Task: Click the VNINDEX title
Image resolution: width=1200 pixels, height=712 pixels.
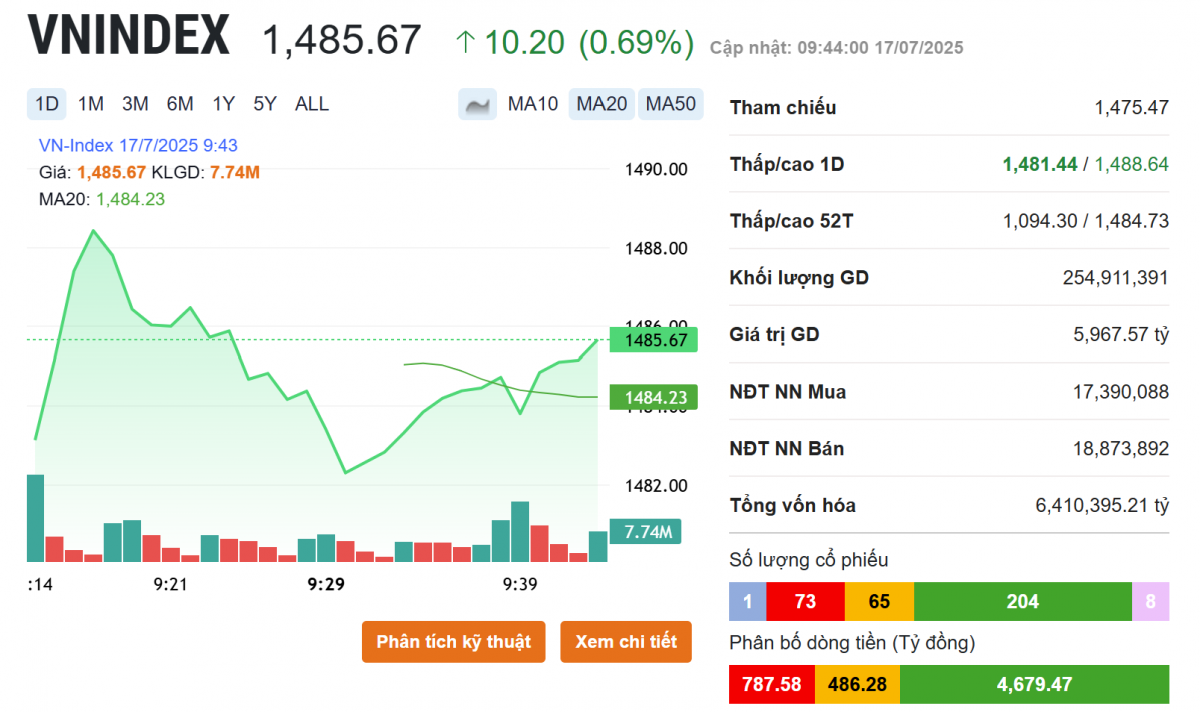Action: (129, 36)
